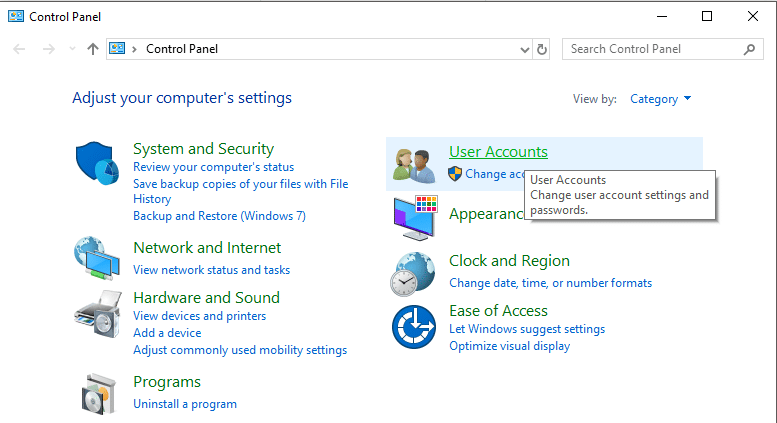Image resolution: width=777 pixels, height=423 pixels.
Task: Expand the address bar history dropdown
Action: coord(525,50)
